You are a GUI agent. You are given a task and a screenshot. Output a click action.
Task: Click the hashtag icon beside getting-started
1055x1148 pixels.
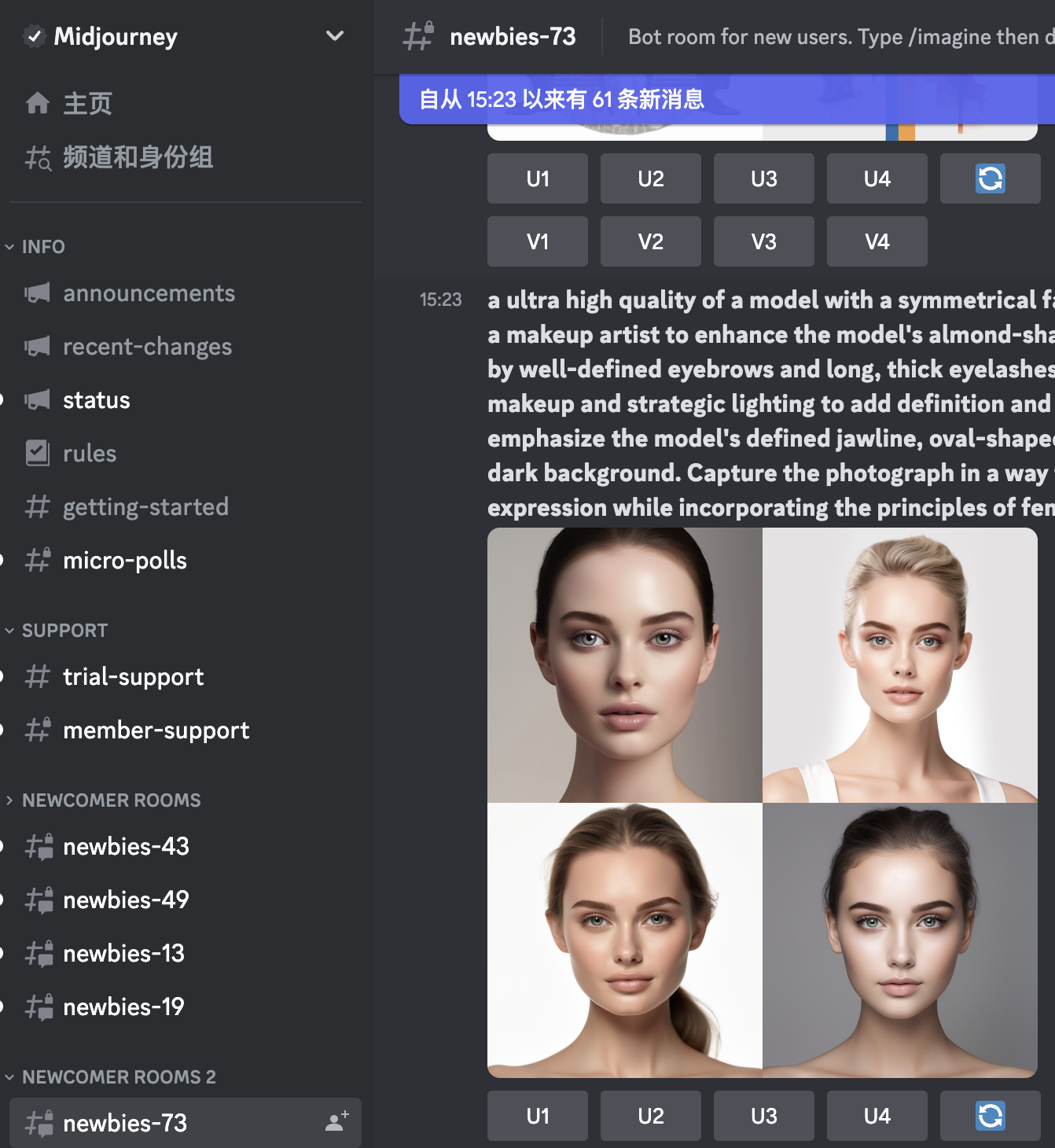click(x=37, y=506)
